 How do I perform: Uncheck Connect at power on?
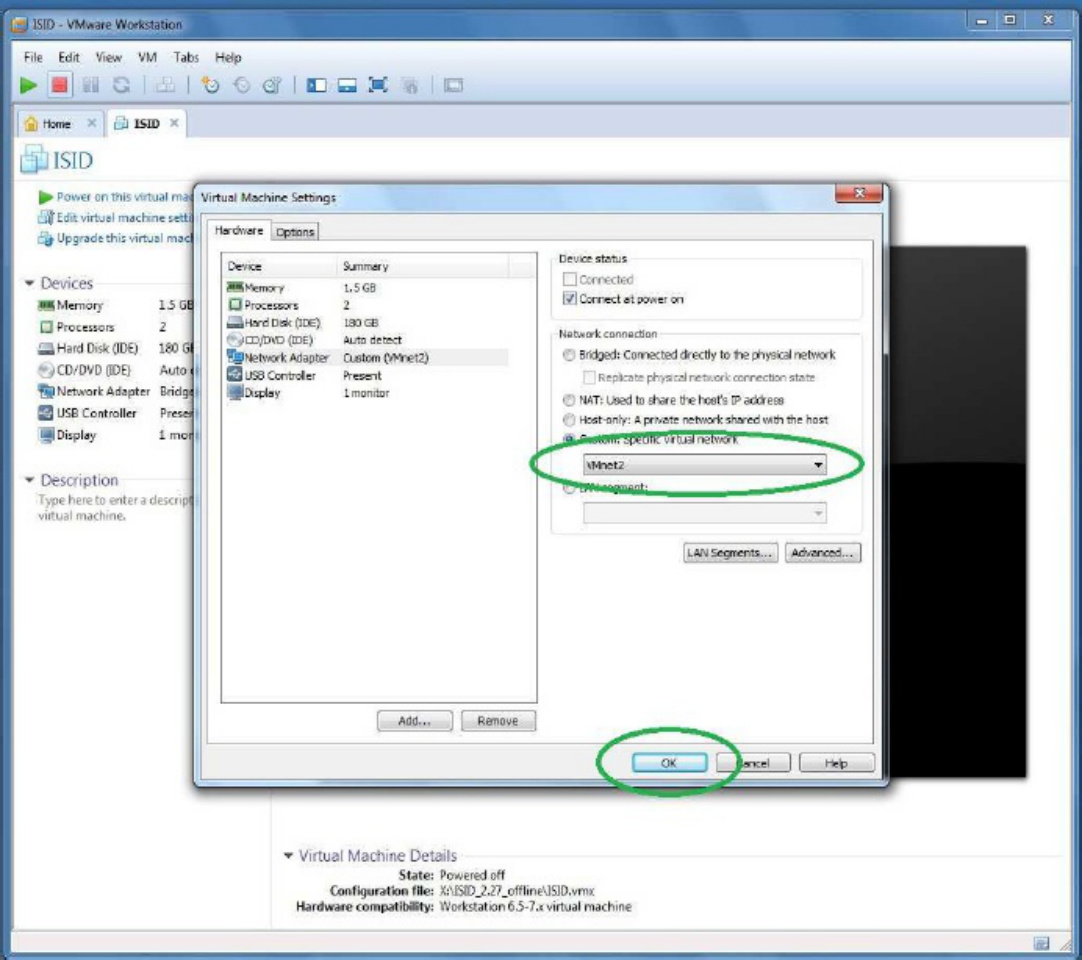coord(569,299)
